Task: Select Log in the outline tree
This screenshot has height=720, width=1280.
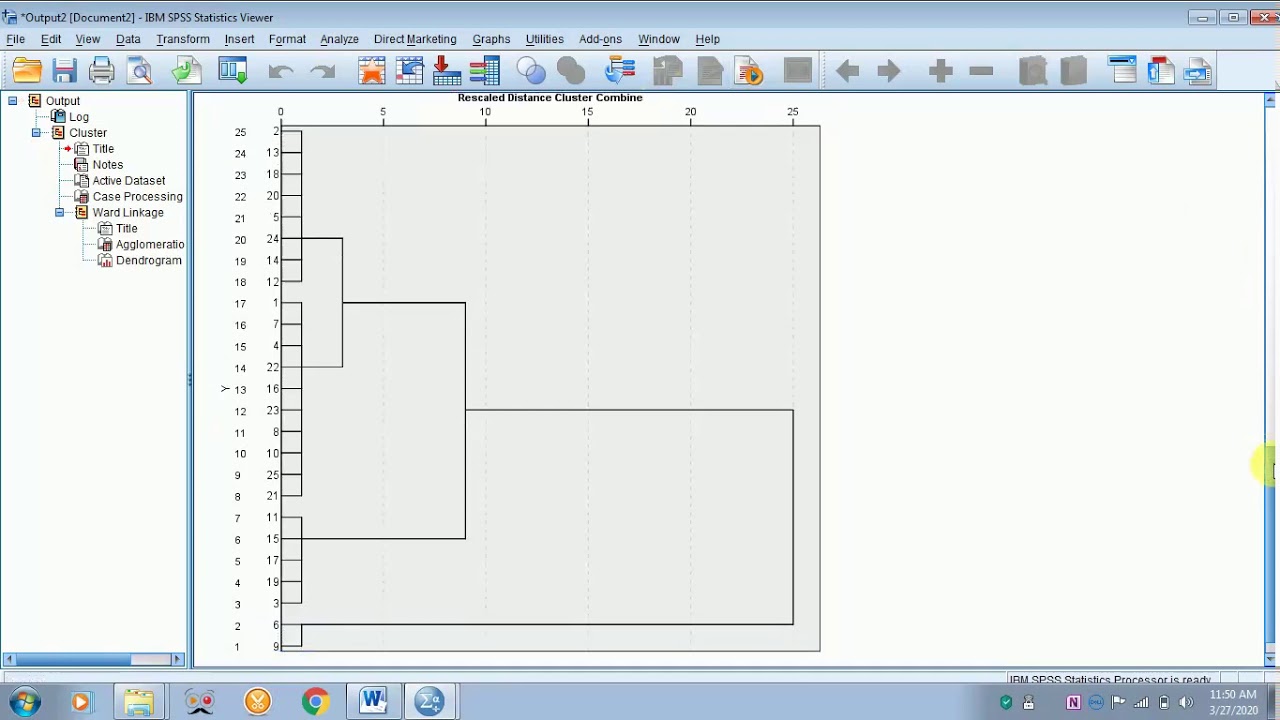Action: coord(79,117)
